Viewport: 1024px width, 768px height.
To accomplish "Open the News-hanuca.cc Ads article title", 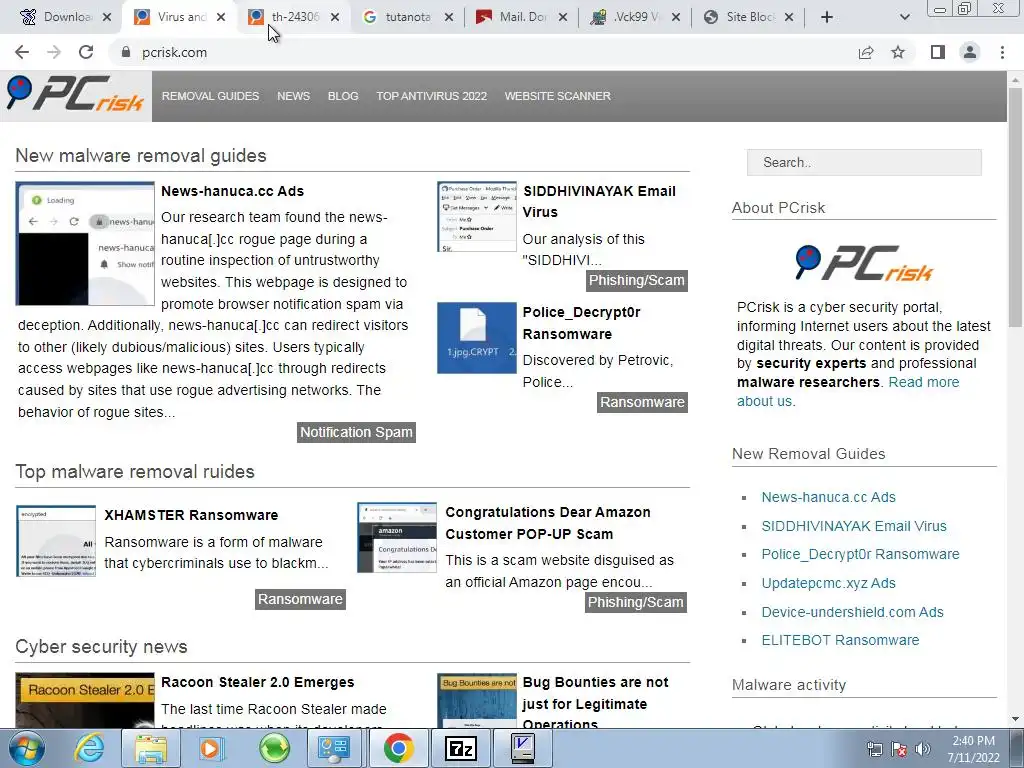I will pyautogui.click(x=232, y=191).
